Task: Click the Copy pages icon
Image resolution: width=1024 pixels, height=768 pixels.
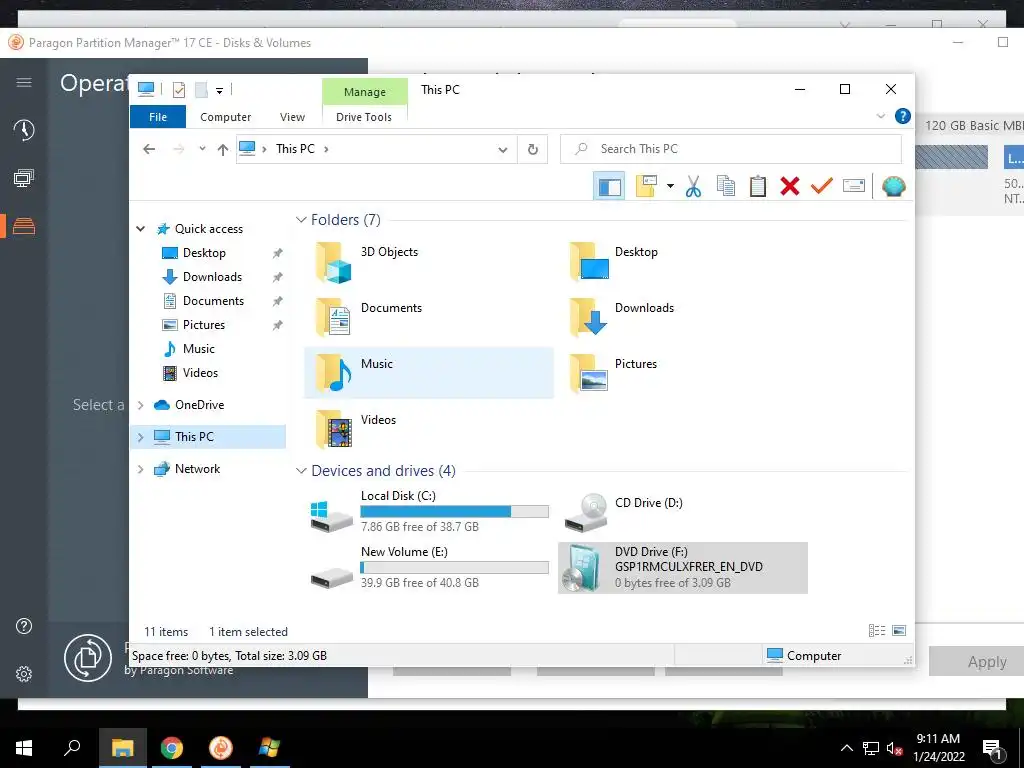Action: (726, 186)
